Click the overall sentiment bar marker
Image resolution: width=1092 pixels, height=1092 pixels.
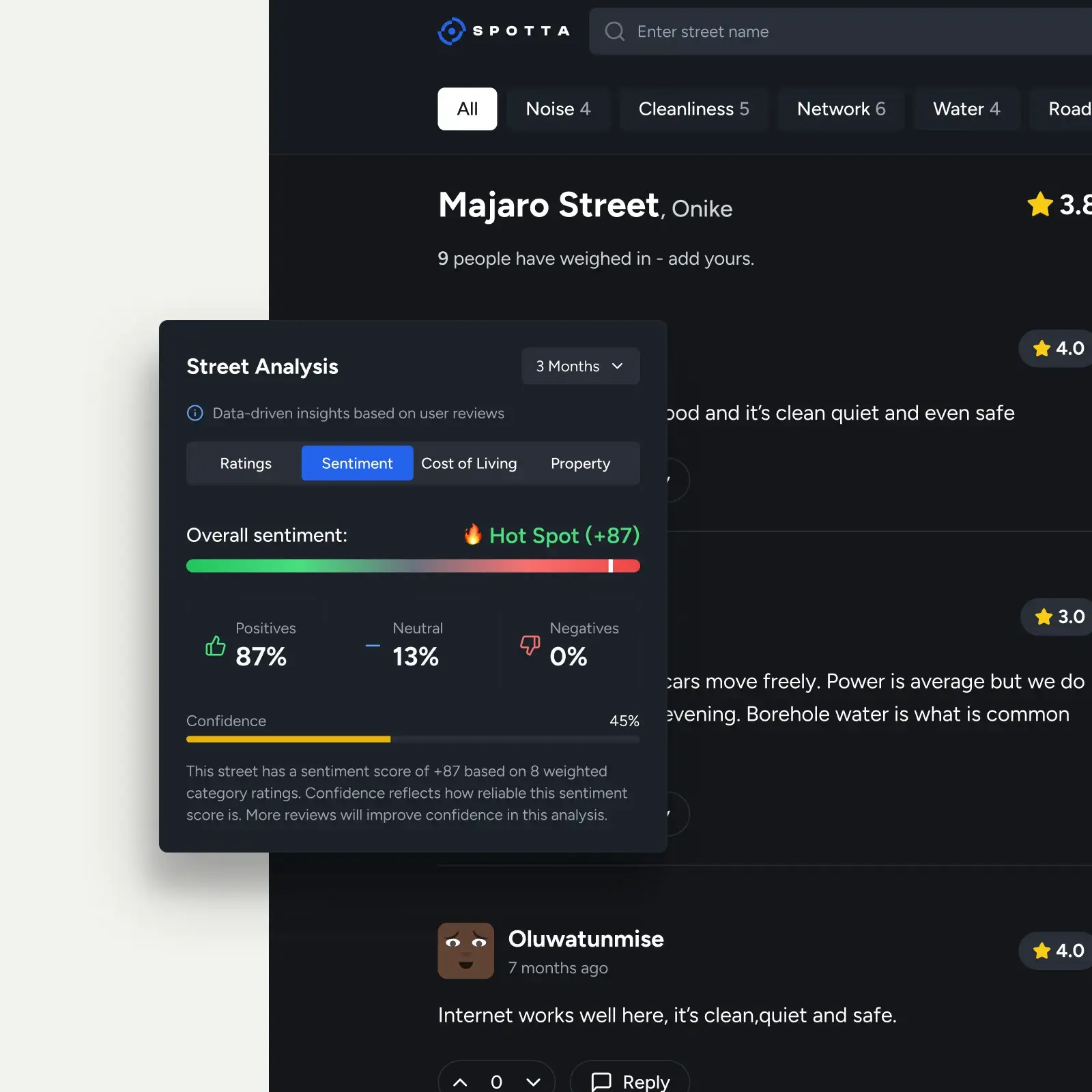[610, 566]
